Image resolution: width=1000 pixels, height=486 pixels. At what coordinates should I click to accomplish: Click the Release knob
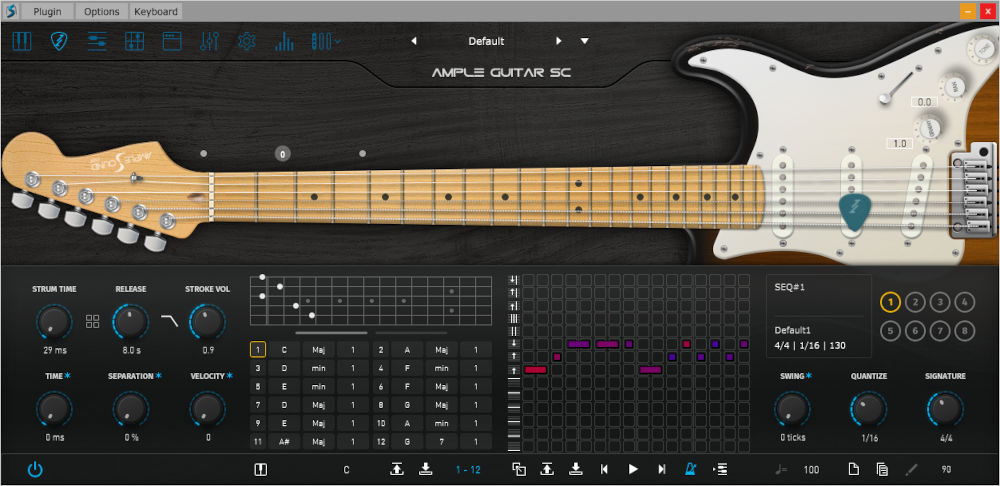click(131, 321)
